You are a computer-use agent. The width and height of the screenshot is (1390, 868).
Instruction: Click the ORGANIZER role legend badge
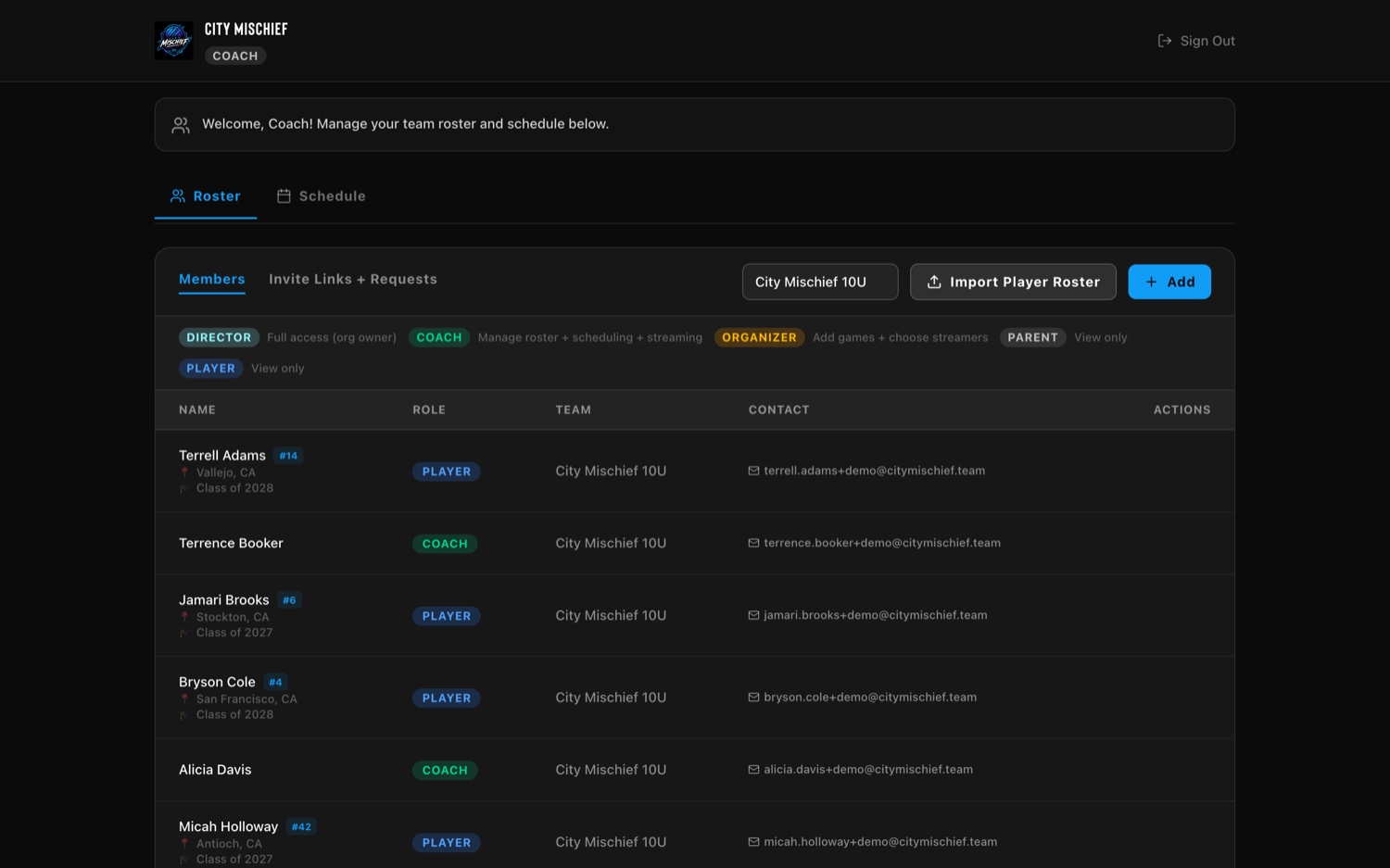pyautogui.click(x=759, y=337)
